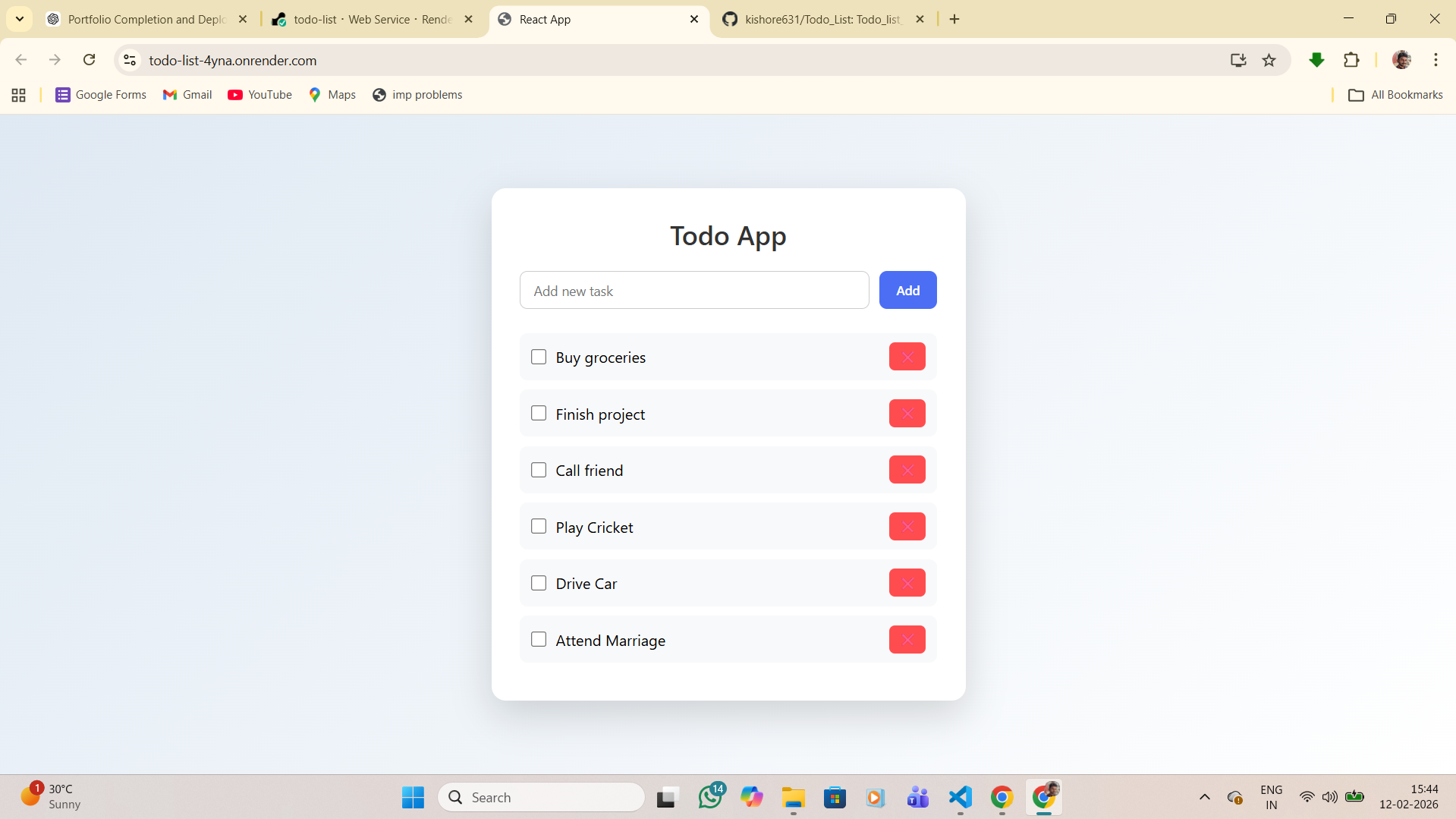Open the Gmail bookmark
The image size is (1456, 819).
pyautogui.click(x=187, y=95)
